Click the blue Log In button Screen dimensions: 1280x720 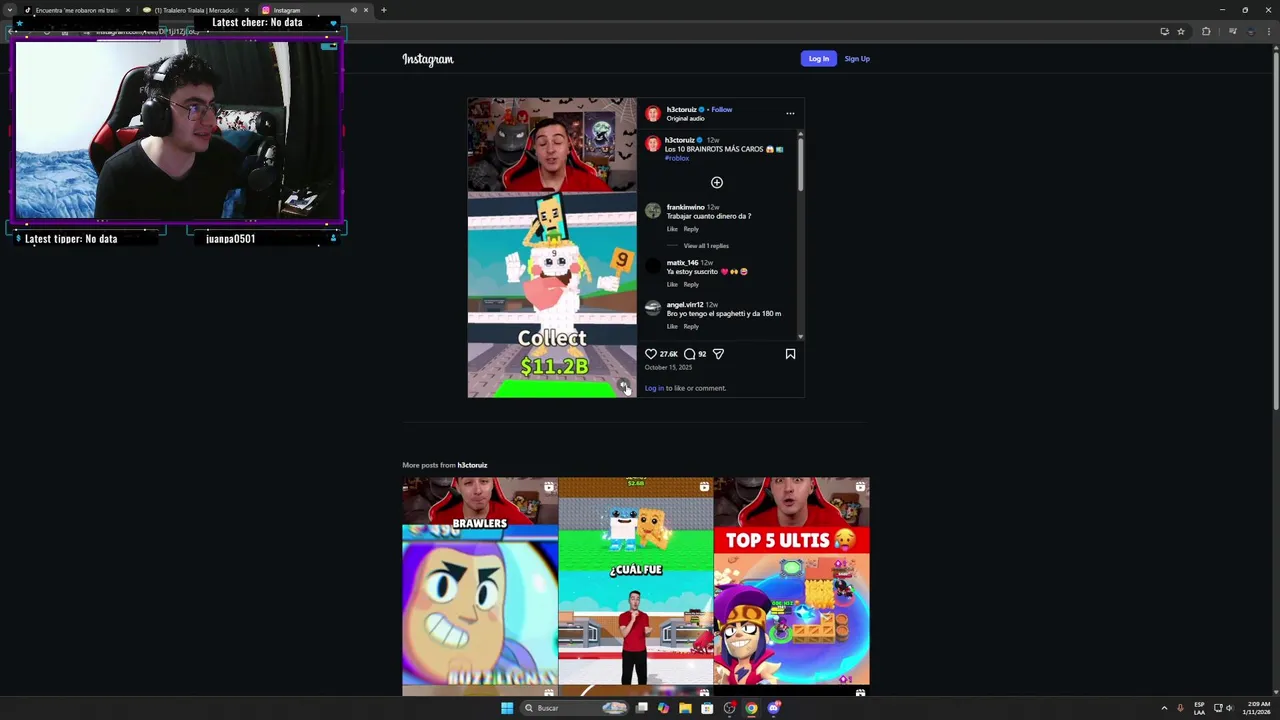818,59
